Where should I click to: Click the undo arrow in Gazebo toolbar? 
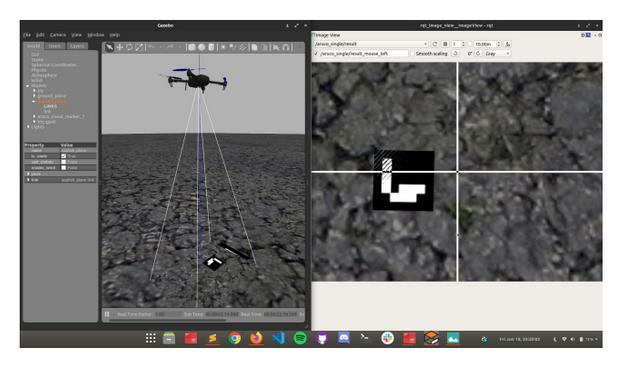pos(151,48)
